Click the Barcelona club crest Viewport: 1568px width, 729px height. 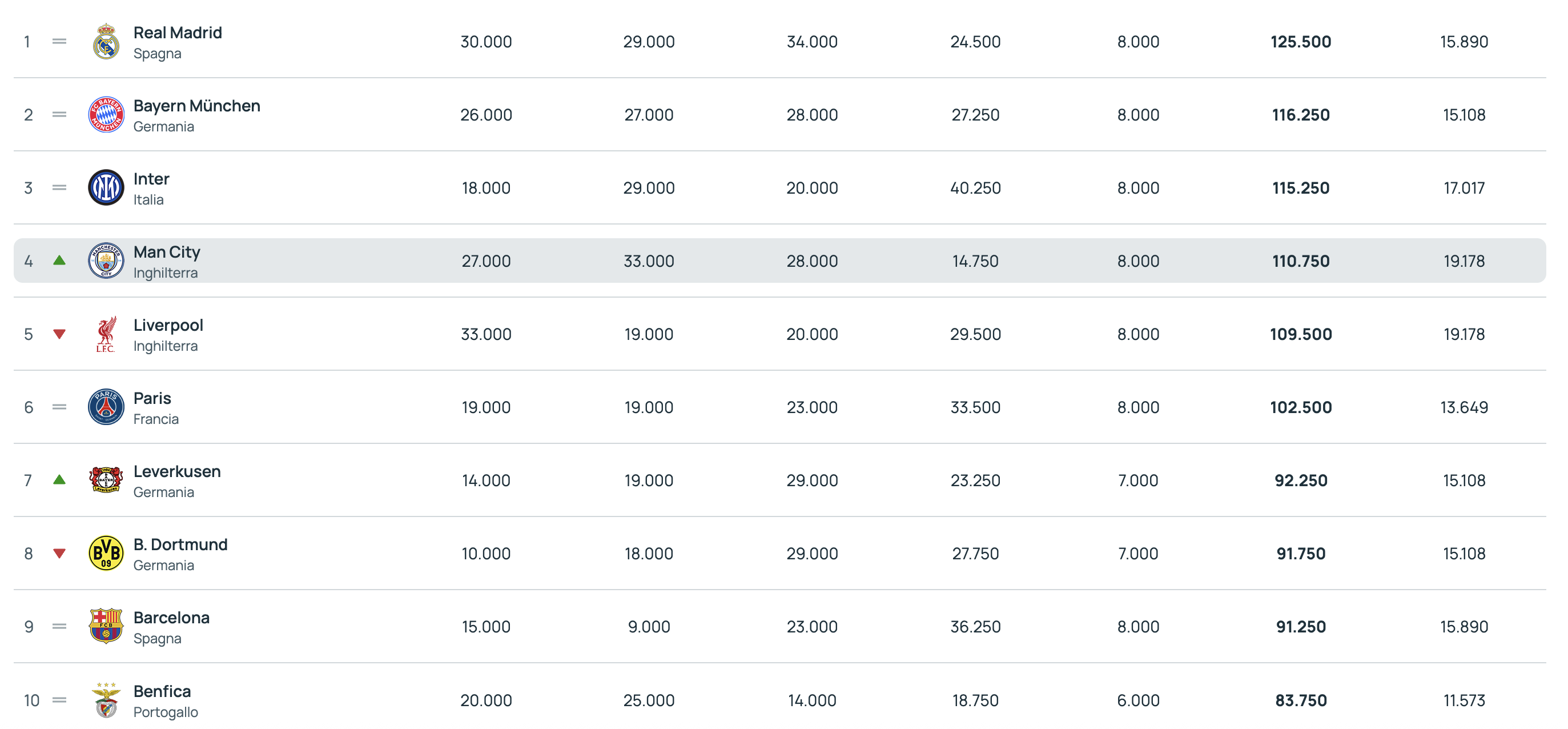[106, 626]
